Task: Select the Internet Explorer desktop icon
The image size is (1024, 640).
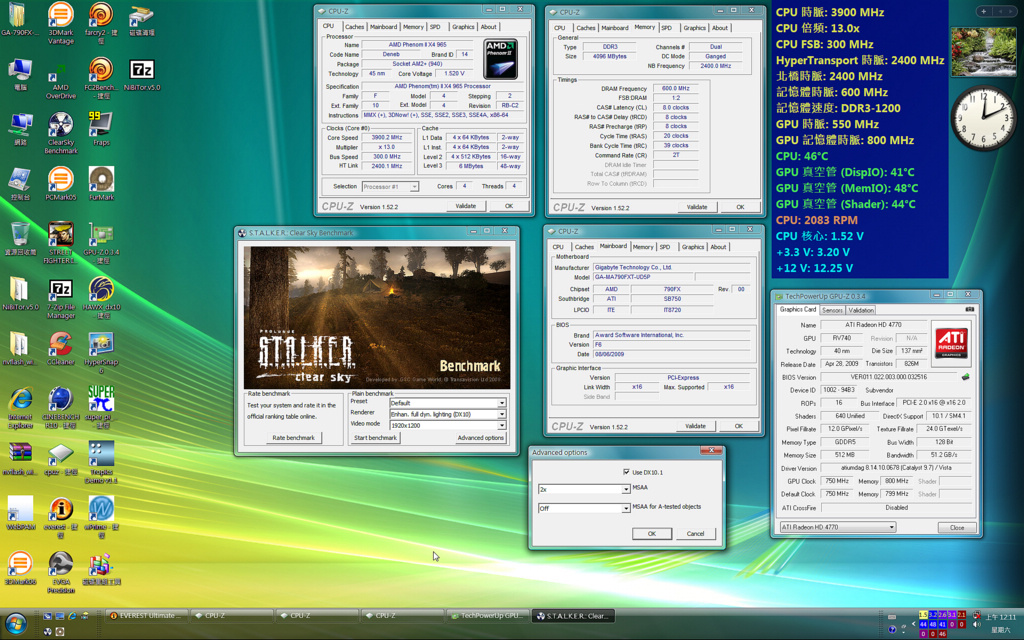Action: click(x=20, y=408)
